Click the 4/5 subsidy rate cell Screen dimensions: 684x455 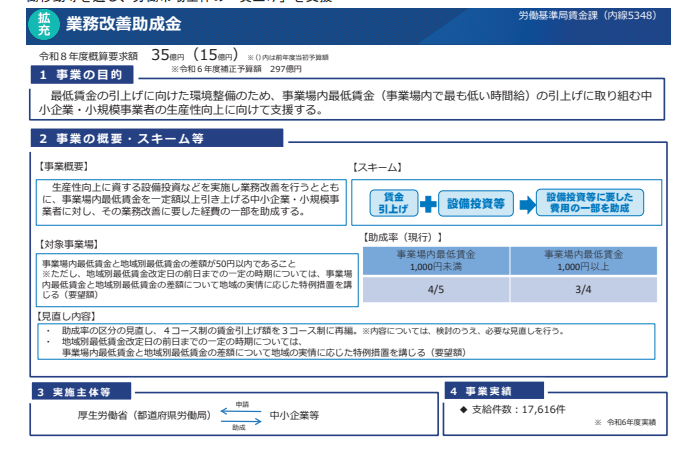click(436, 290)
